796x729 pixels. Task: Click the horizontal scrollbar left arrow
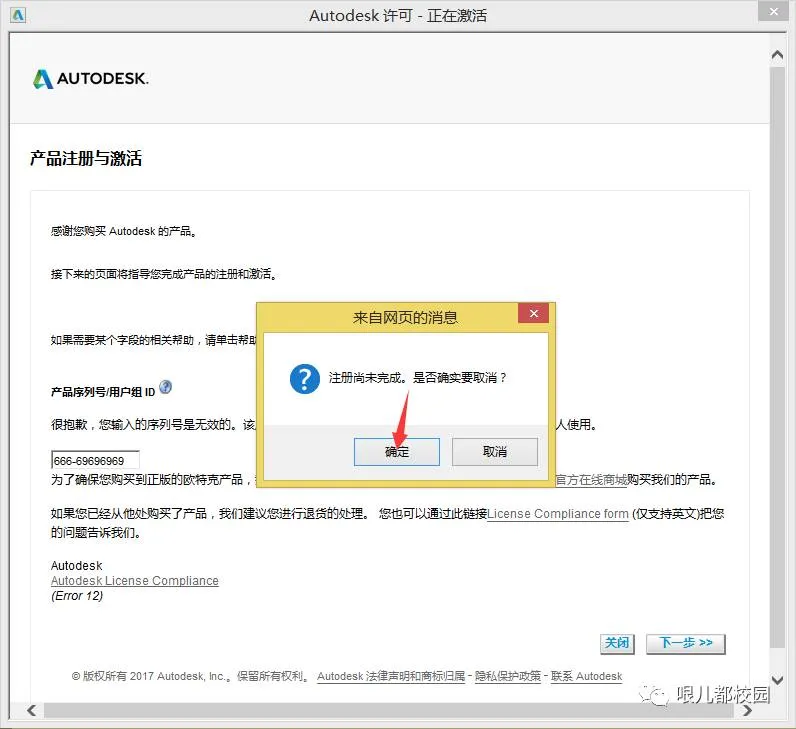31,710
